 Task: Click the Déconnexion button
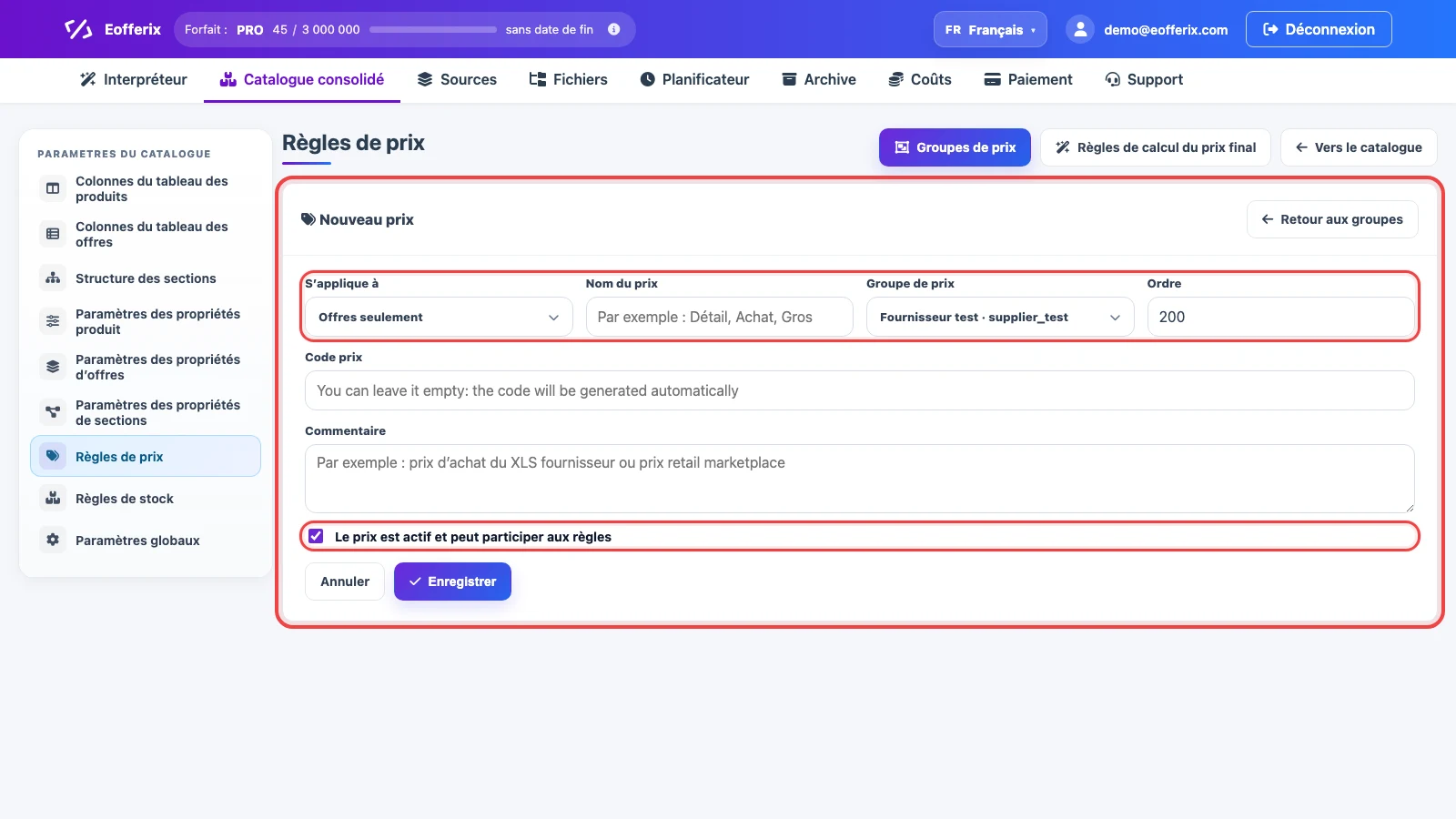pyautogui.click(x=1319, y=29)
